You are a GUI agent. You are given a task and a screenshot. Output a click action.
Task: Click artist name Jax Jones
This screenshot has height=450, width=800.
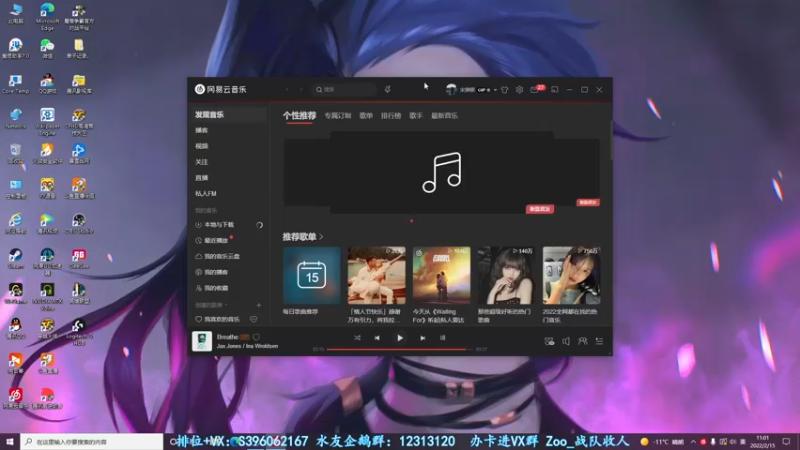(x=229, y=346)
